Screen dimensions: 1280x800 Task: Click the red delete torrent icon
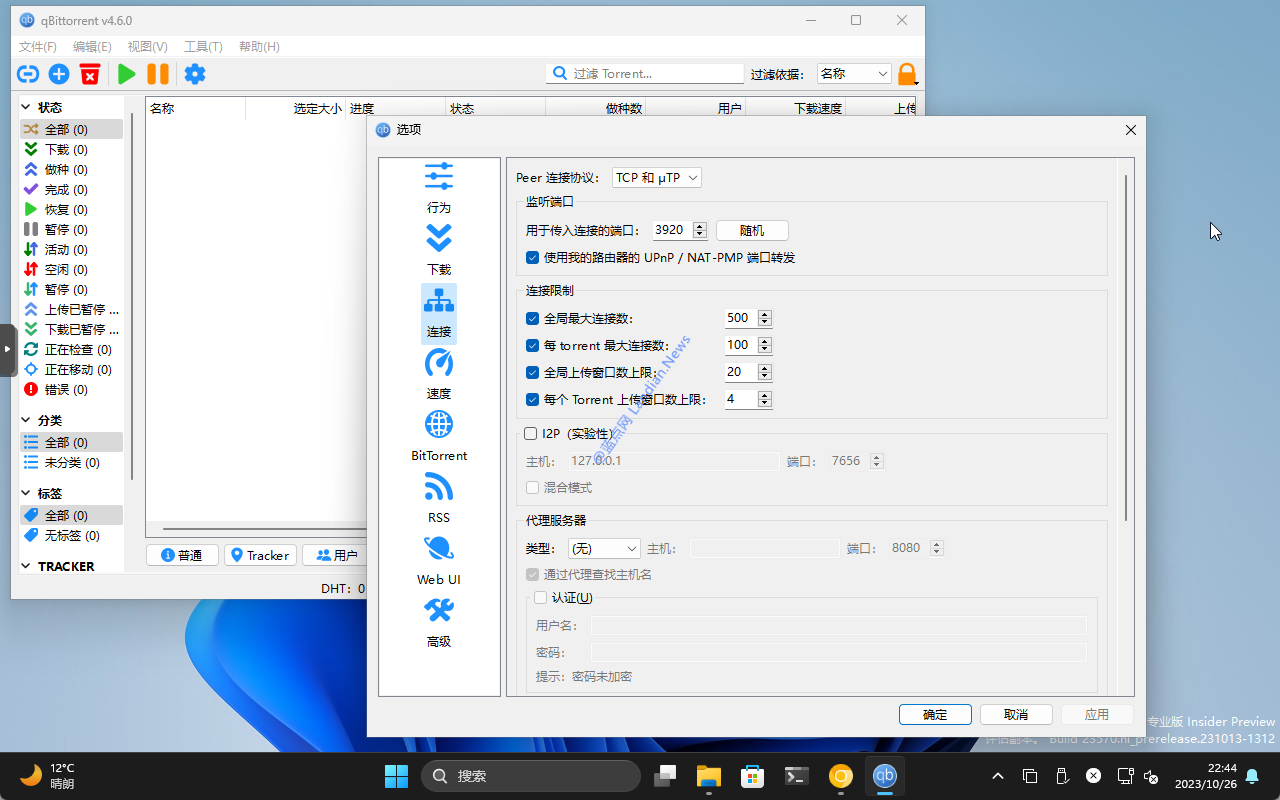(x=90, y=74)
